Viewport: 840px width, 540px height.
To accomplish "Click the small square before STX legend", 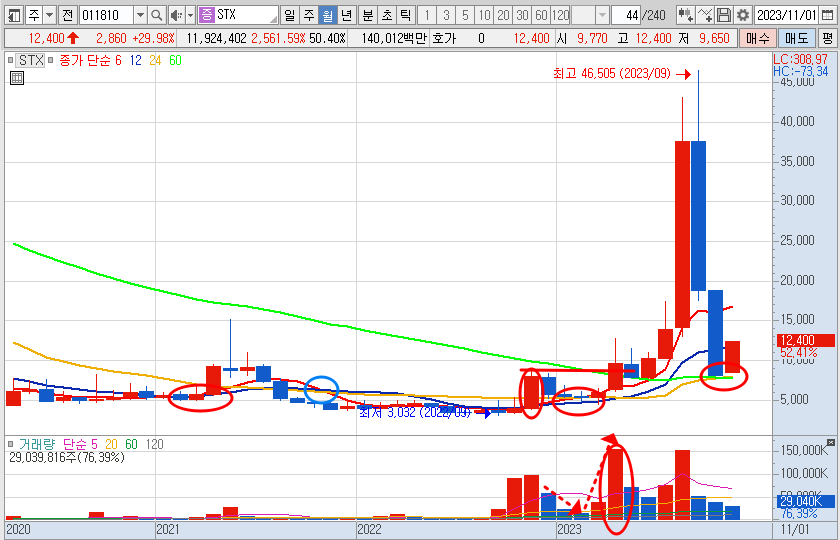I will [x=10, y=61].
